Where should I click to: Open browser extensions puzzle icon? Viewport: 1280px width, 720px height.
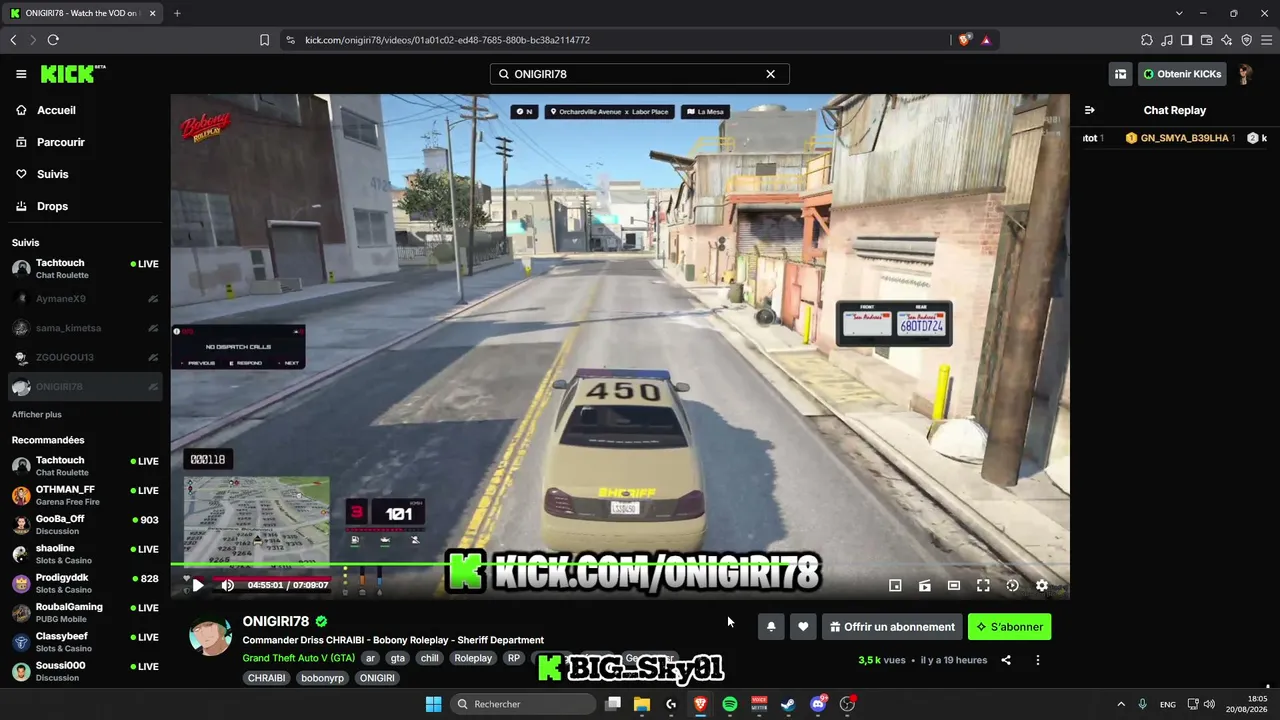tap(1146, 40)
